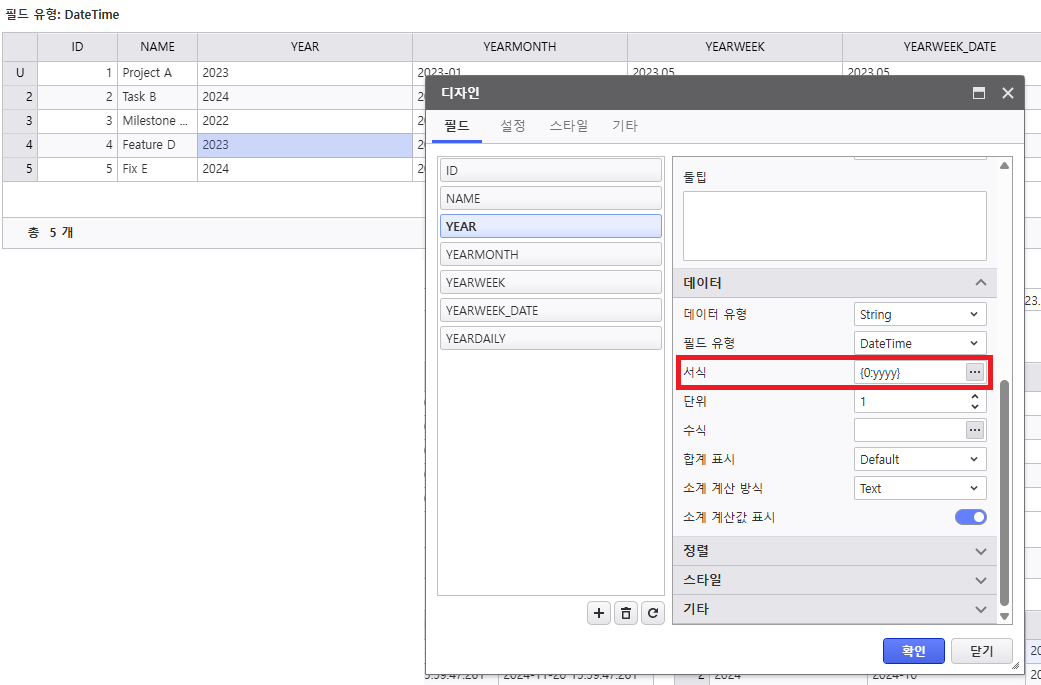Viewport: 1041px width, 685px height.
Task: Open the 소계 계산 방식 Text dropdown
Action: [x=920, y=488]
